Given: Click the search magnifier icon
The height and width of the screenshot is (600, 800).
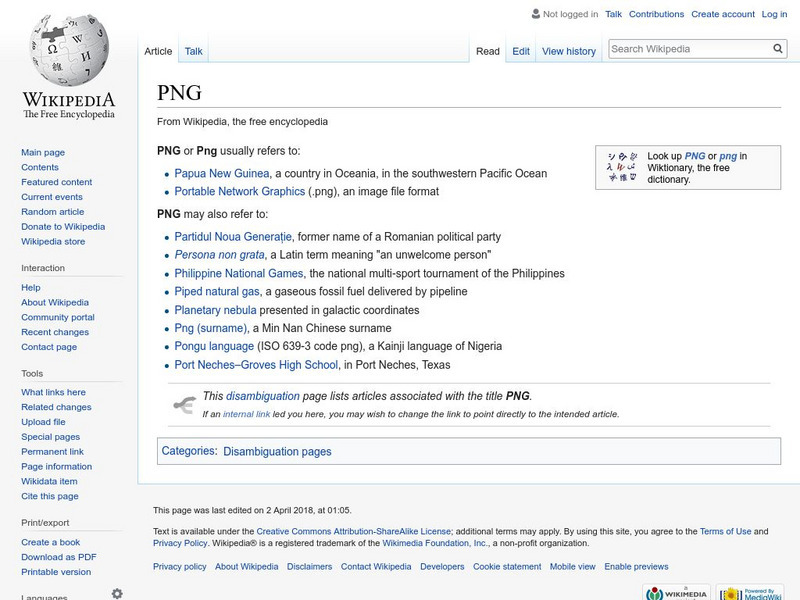Looking at the screenshot, I should 778,48.
